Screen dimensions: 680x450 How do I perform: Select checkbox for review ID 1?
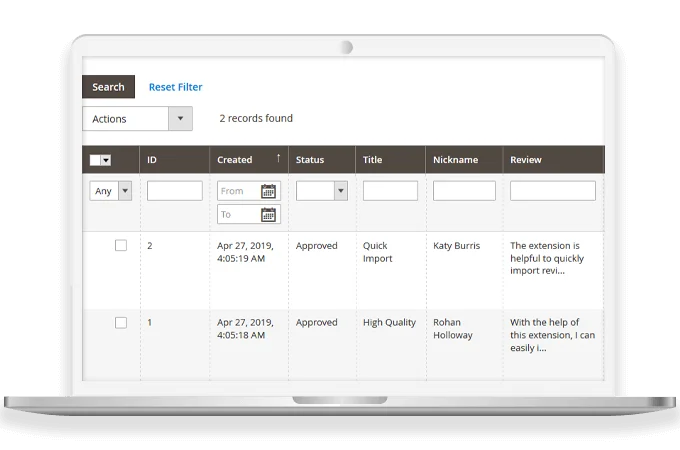click(121, 322)
